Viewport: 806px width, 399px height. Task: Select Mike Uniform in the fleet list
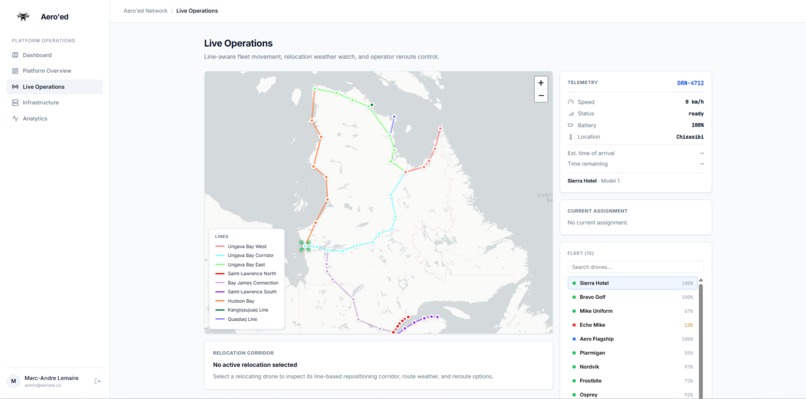pyautogui.click(x=632, y=311)
